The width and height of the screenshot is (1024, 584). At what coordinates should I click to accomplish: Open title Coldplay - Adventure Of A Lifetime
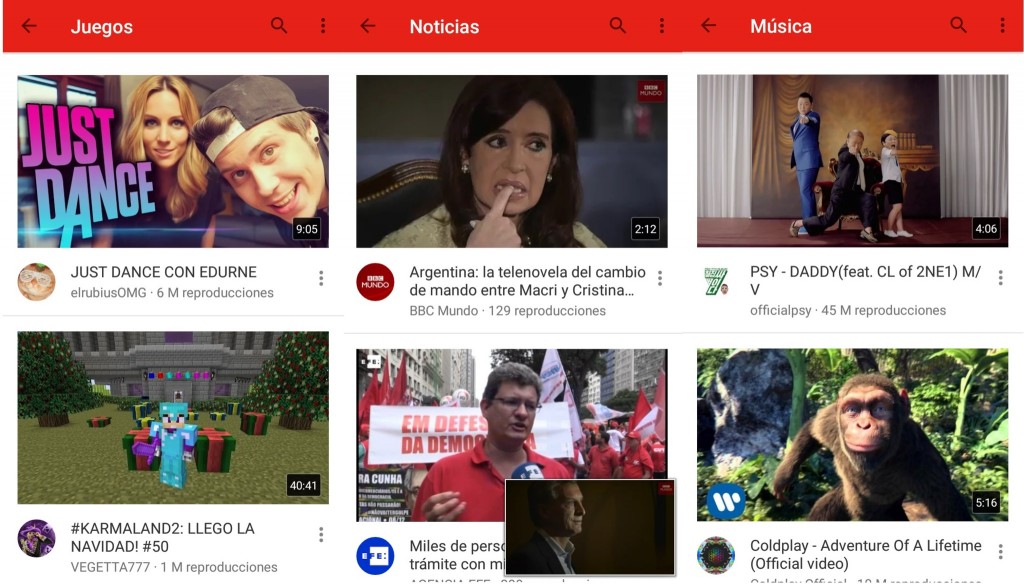865,555
